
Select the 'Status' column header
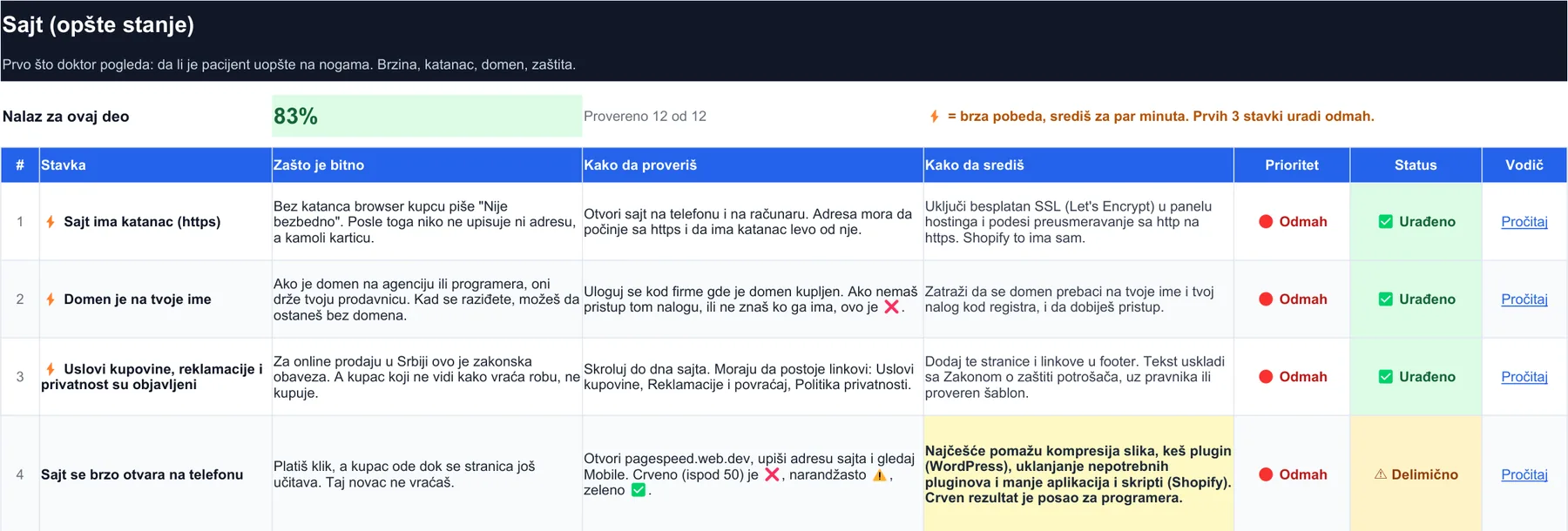point(1416,165)
